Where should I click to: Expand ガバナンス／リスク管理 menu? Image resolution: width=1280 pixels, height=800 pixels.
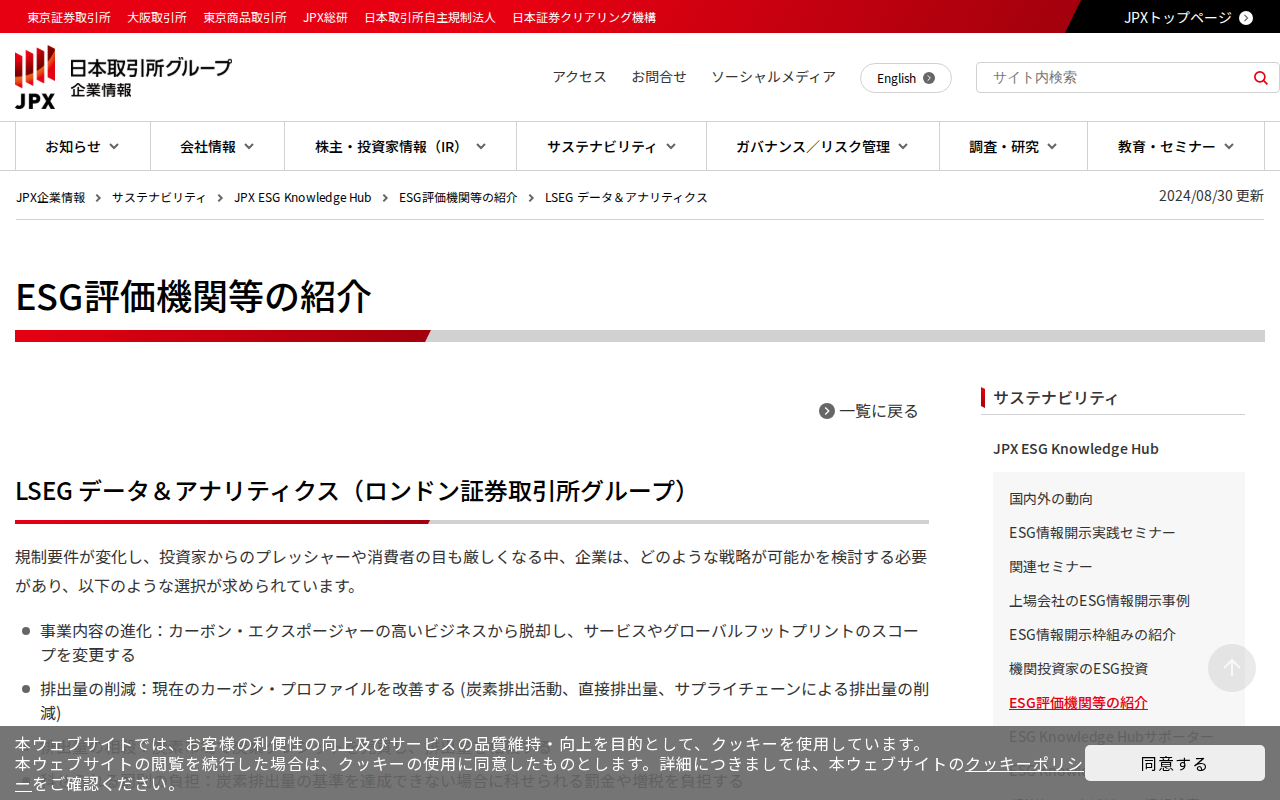click(x=823, y=146)
